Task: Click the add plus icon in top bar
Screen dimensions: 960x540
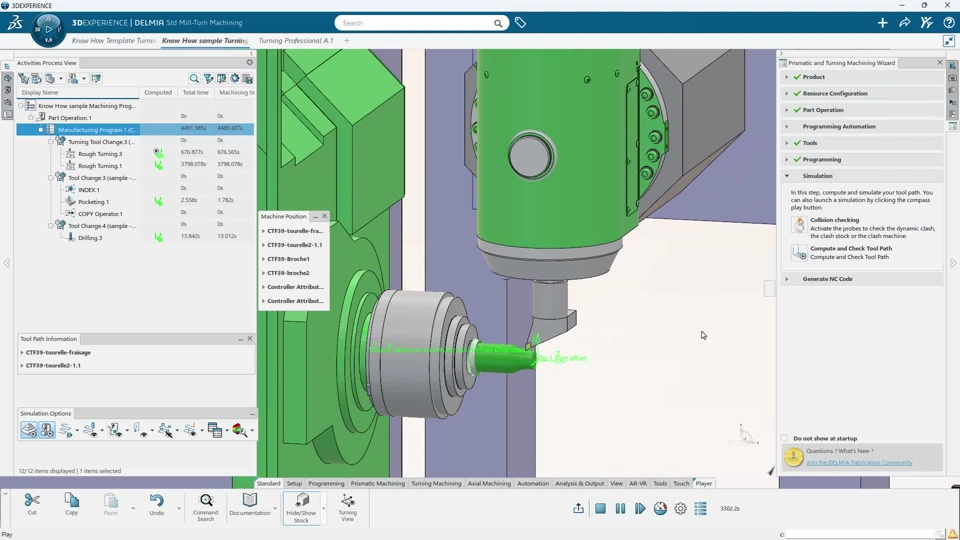Action: pyautogui.click(x=882, y=23)
